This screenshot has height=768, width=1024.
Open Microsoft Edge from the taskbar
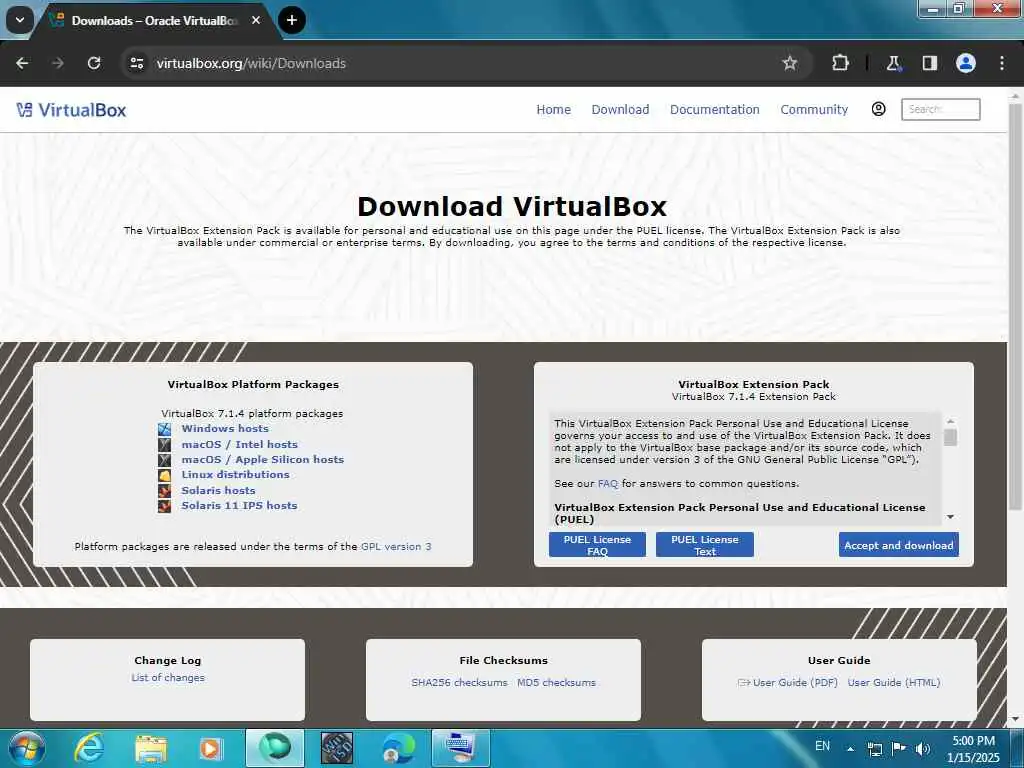pyautogui.click(x=398, y=748)
